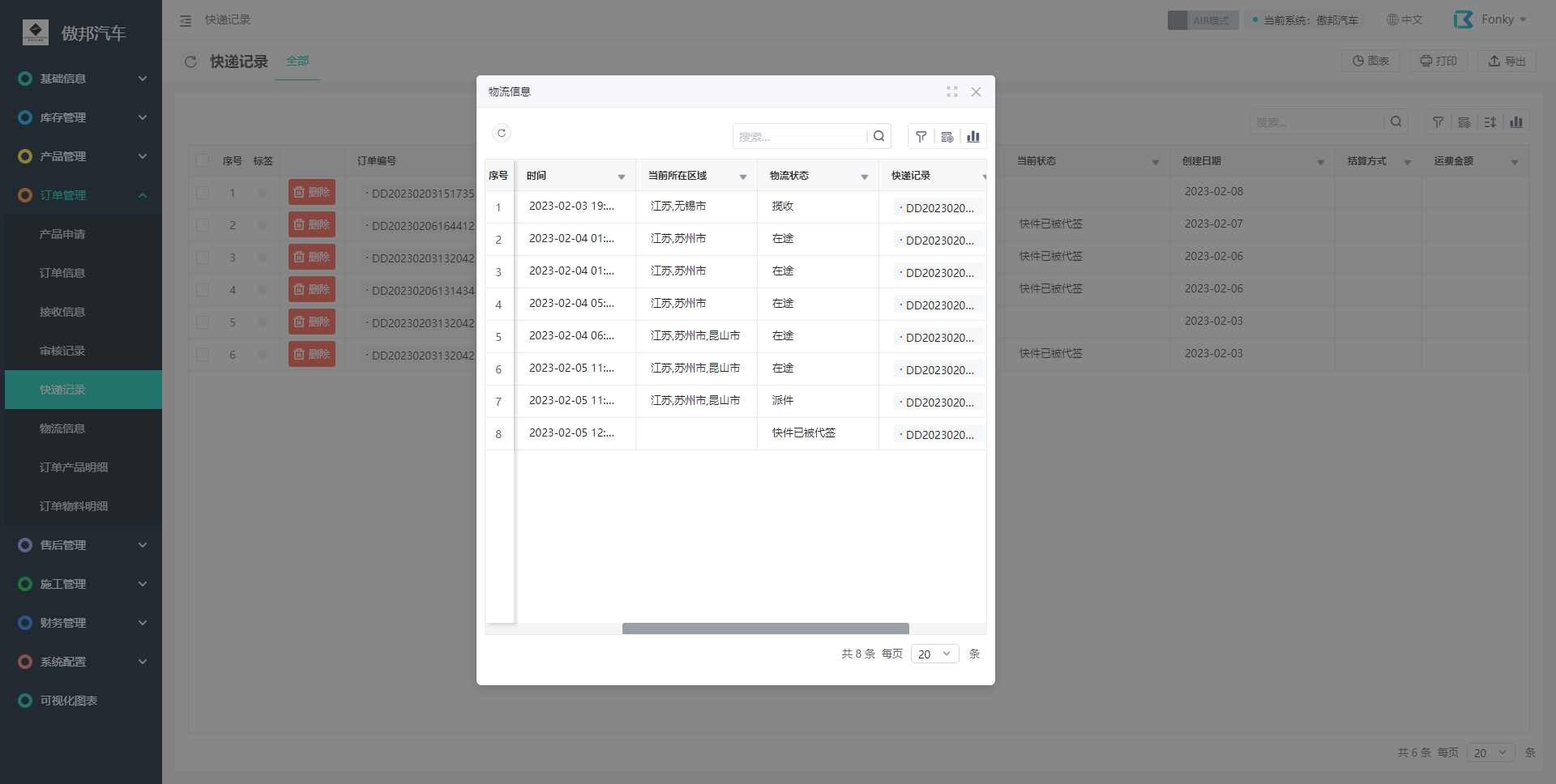Open the bar chart icon in the 物流信息 dialog
1556x784 pixels.
[973, 137]
